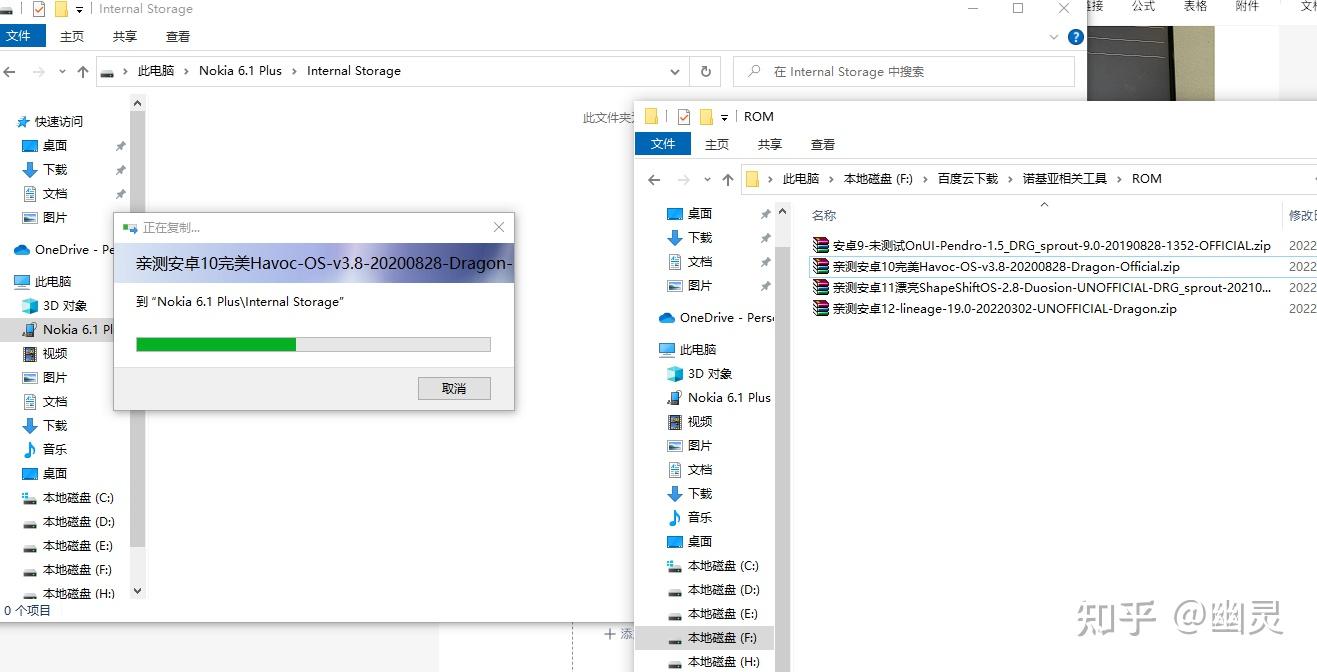Sort by 名称 column header in ROM window
Screen dimensions: 1317x672
[823, 215]
